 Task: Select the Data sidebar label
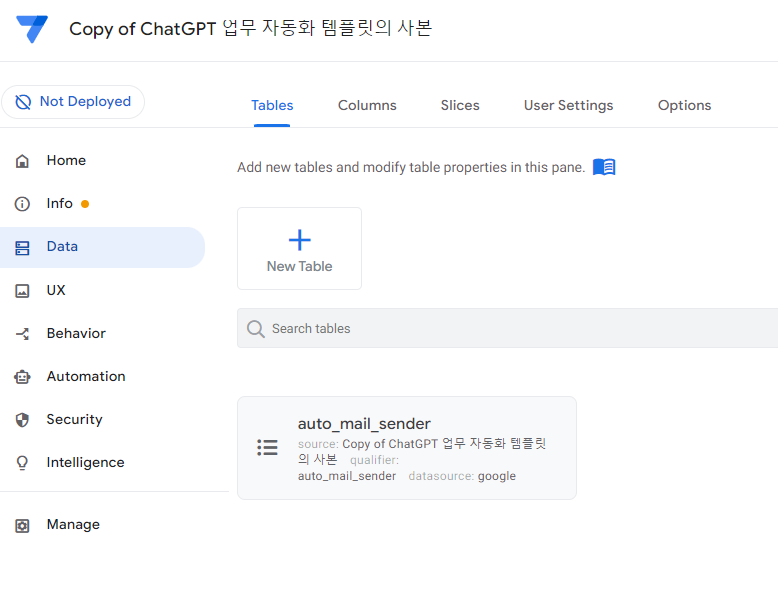coord(62,247)
